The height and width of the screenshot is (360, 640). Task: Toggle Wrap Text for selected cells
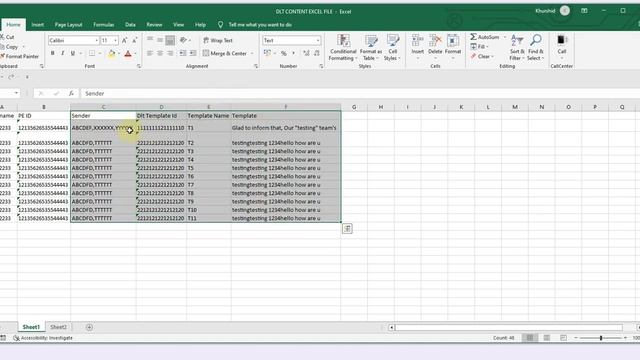[218, 40]
